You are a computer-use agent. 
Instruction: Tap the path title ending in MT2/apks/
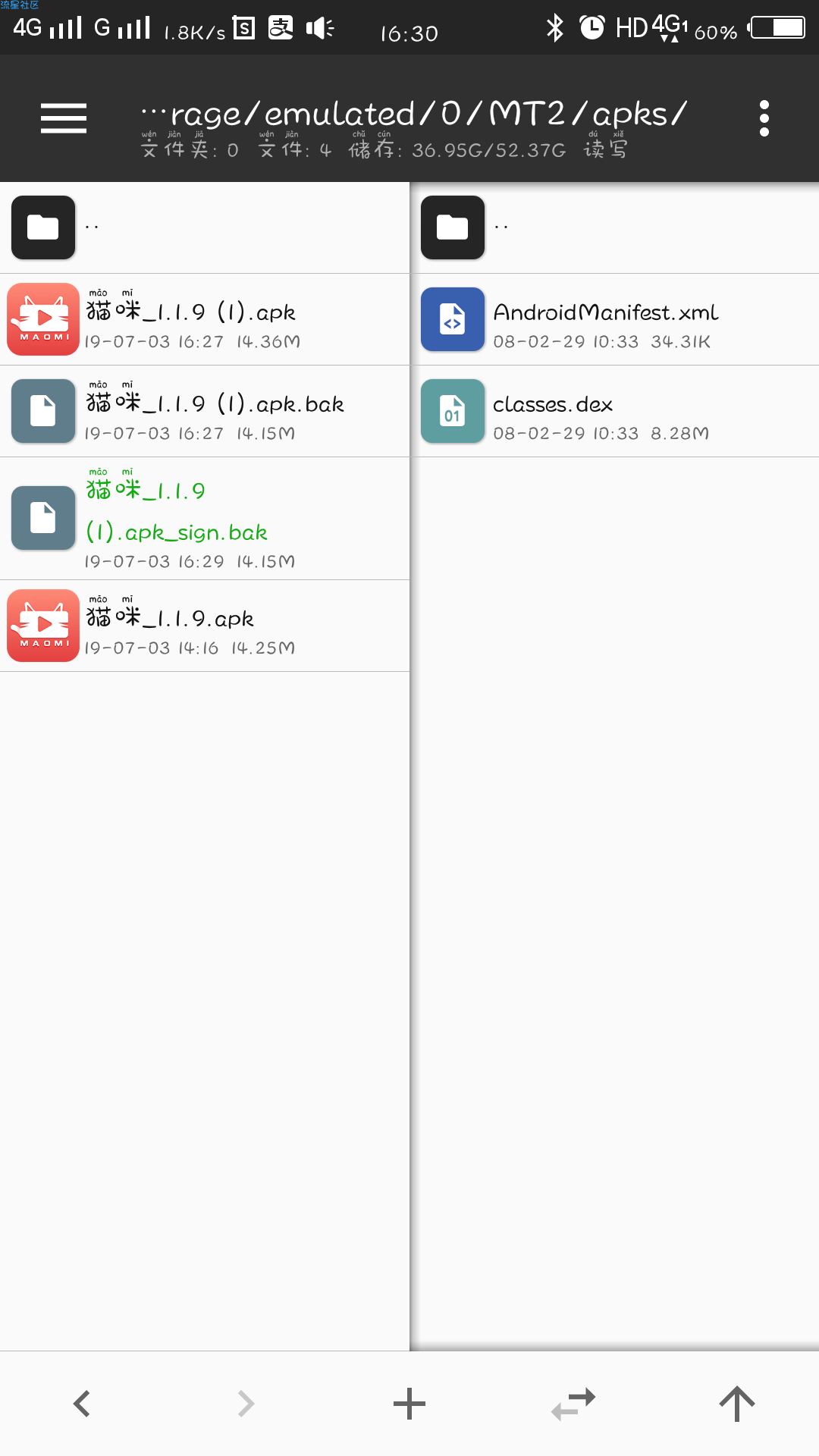(x=414, y=114)
